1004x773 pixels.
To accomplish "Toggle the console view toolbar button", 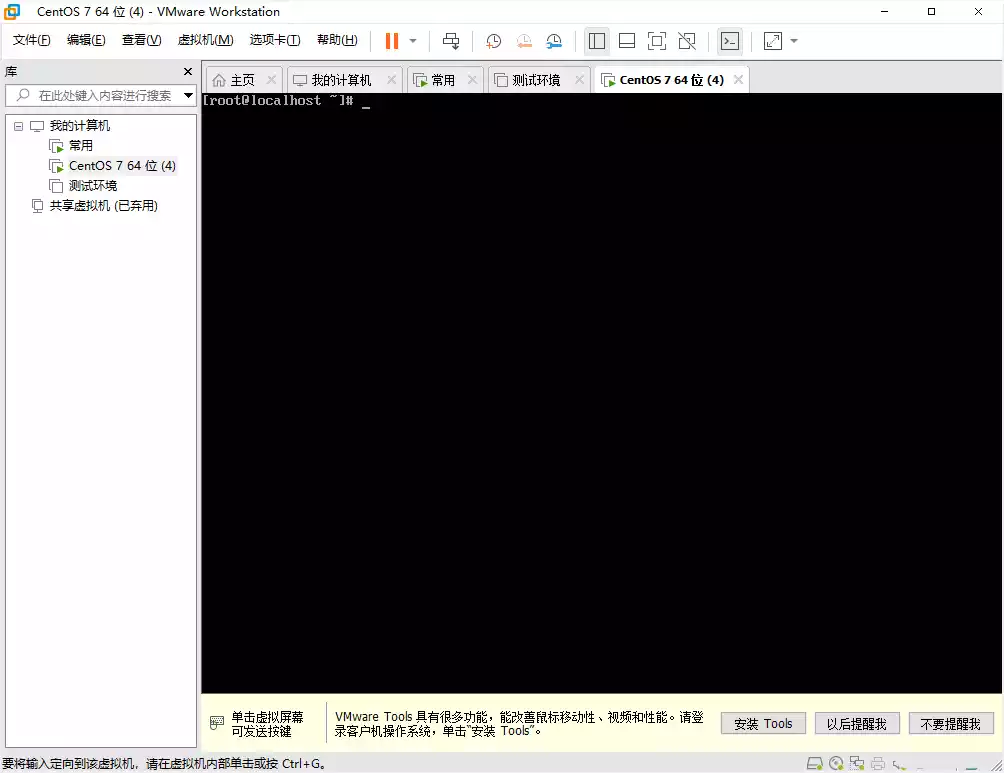I will [730, 41].
